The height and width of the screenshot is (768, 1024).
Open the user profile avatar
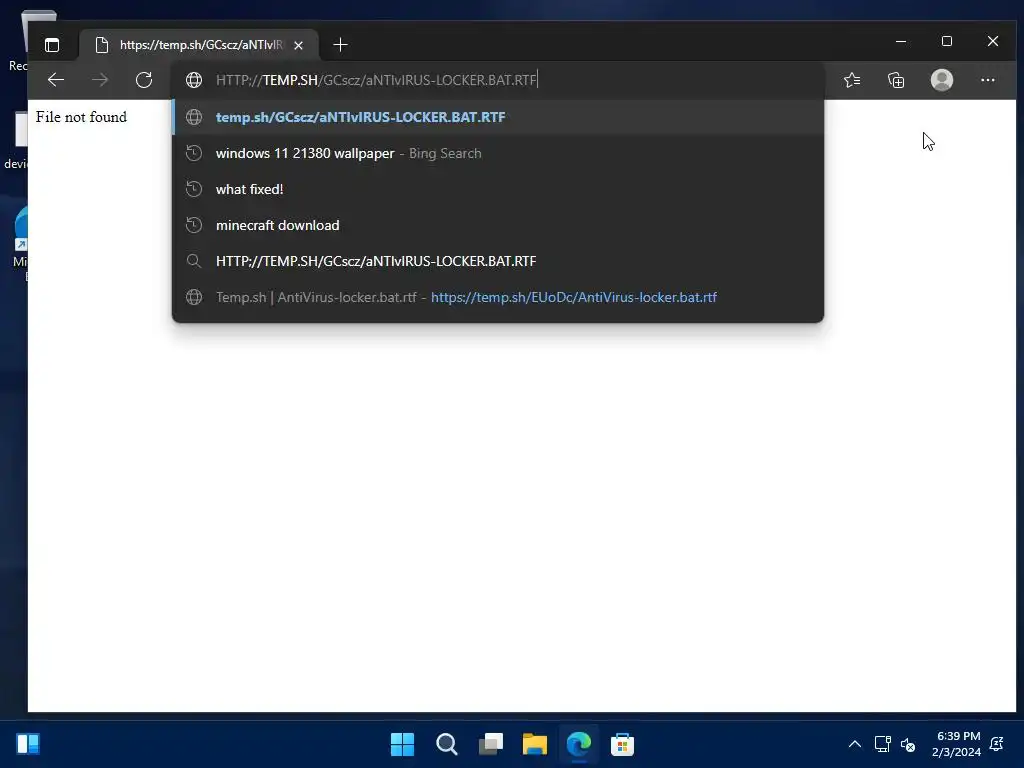coord(941,80)
